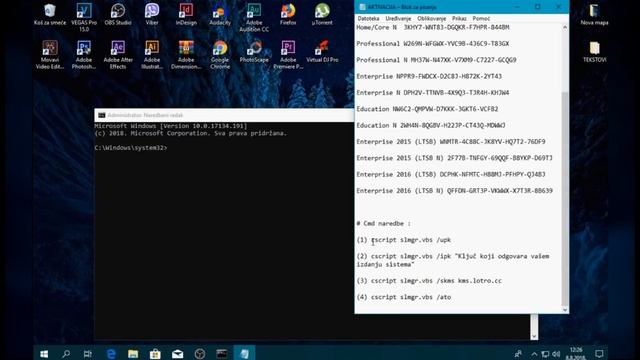Launch PhotoScape desktop shortcut

pos(254,51)
